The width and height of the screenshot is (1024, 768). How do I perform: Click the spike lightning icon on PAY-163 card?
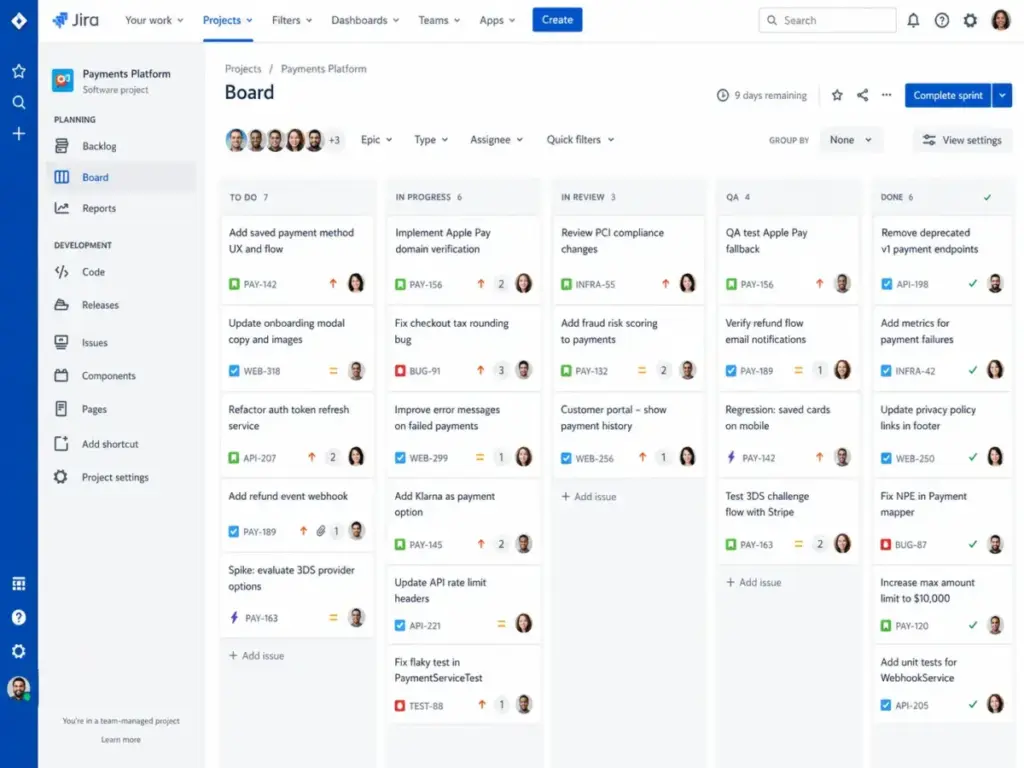(x=234, y=618)
